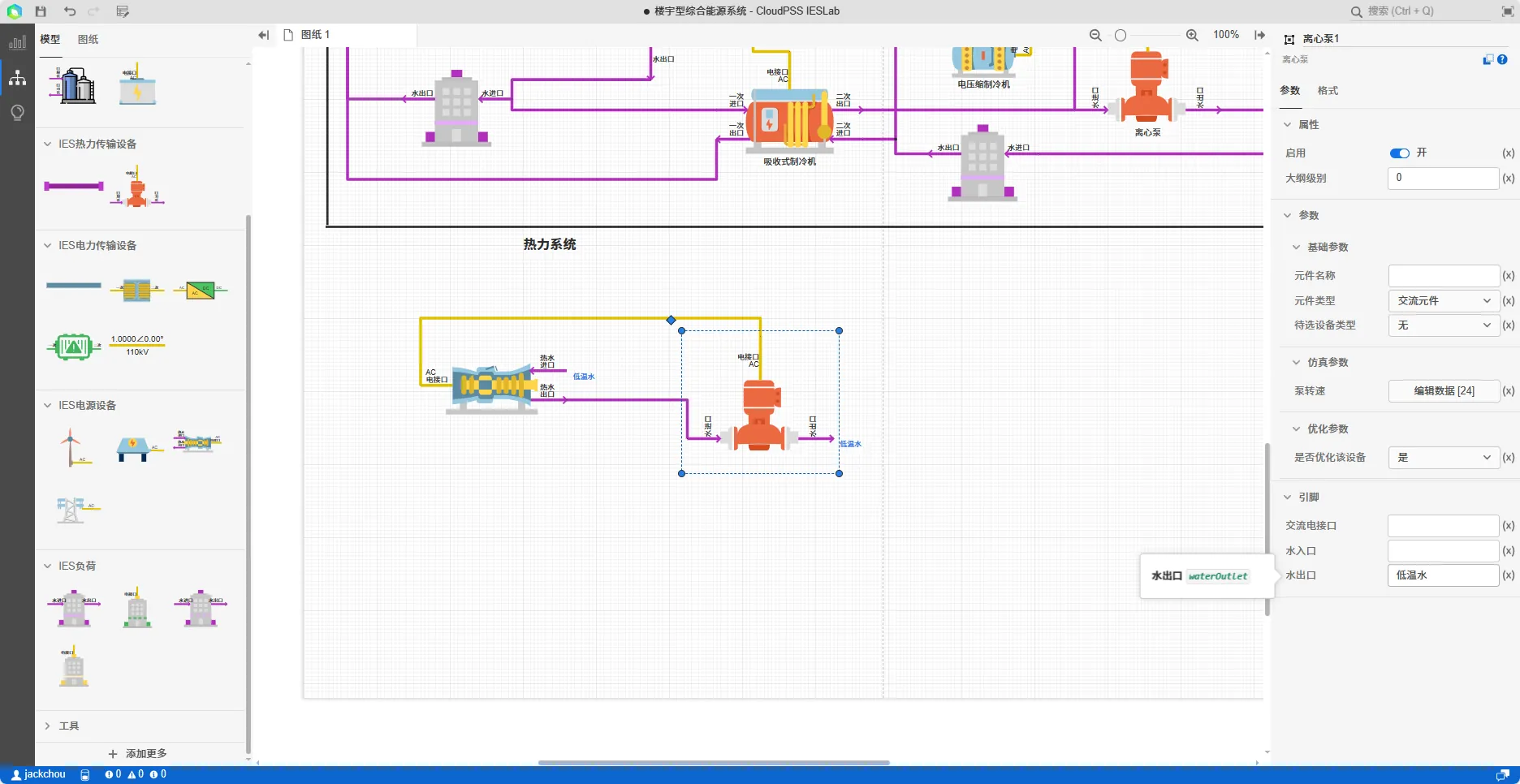Click the search box in title bar

tap(1421, 11)
